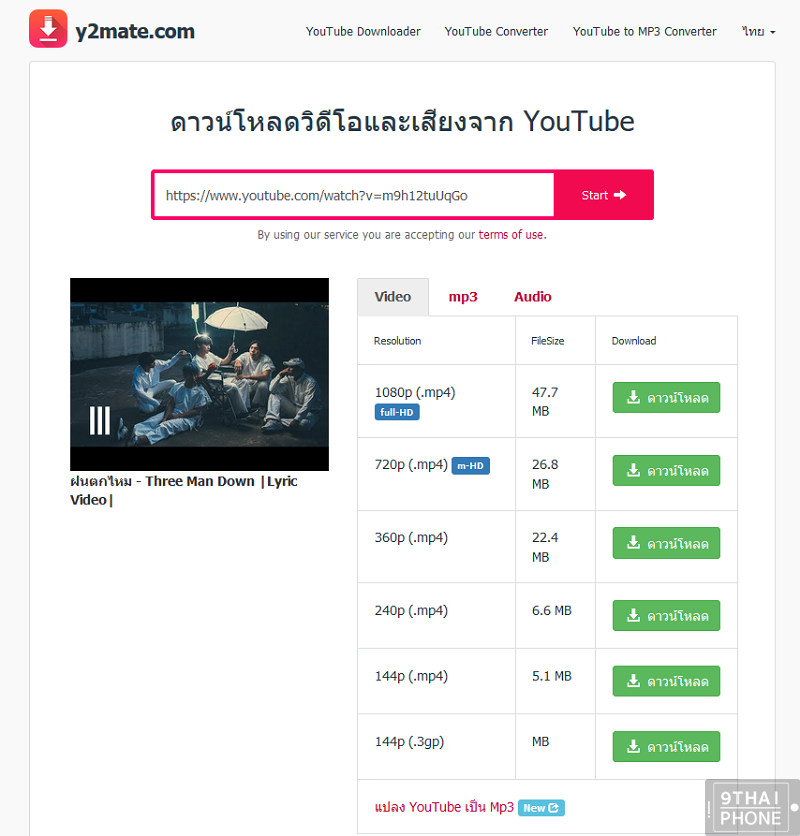This screenshot has height=836, width=800.
Task: Click the full-HD badge
Action: tap(397, 412)
